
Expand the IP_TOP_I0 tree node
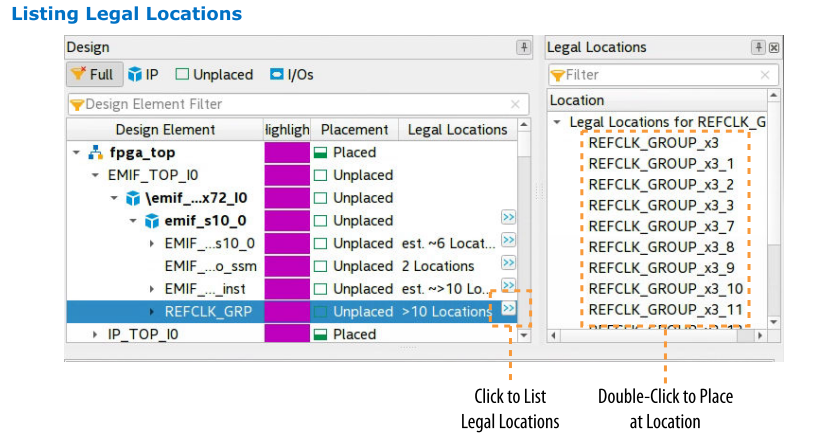click(96, 335)
